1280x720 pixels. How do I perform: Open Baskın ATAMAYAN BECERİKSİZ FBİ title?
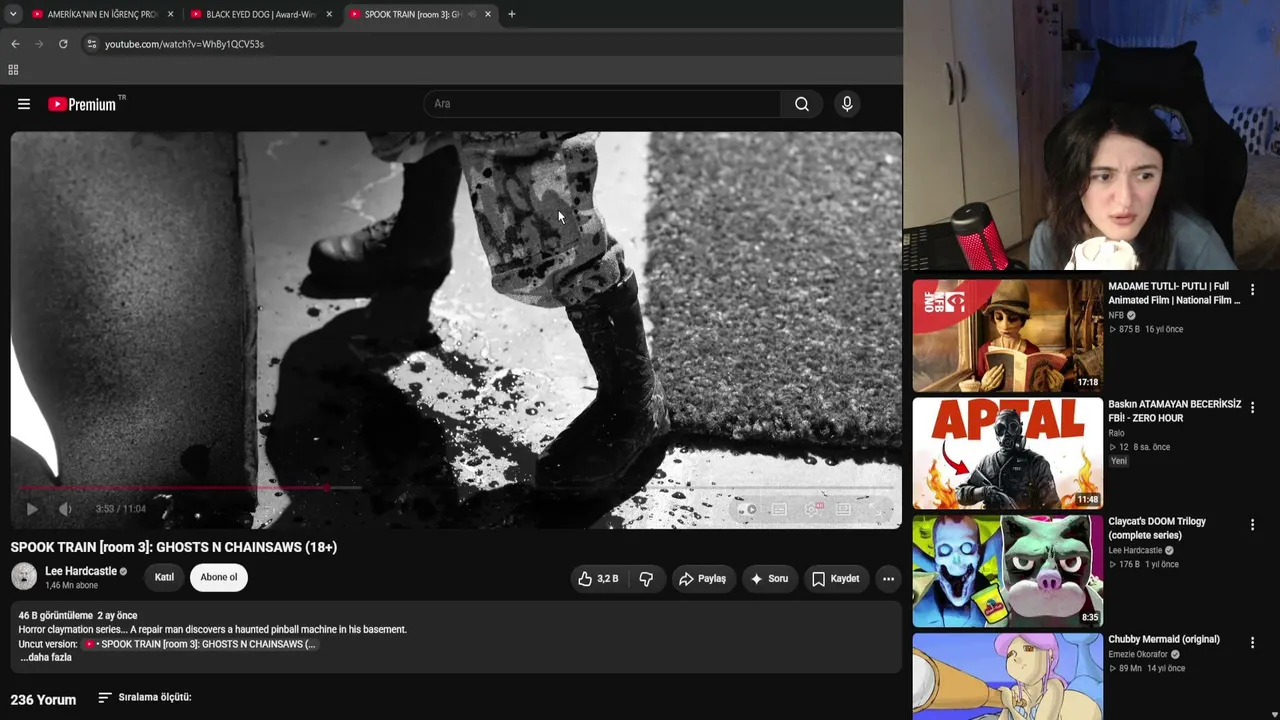(1174, 411)
